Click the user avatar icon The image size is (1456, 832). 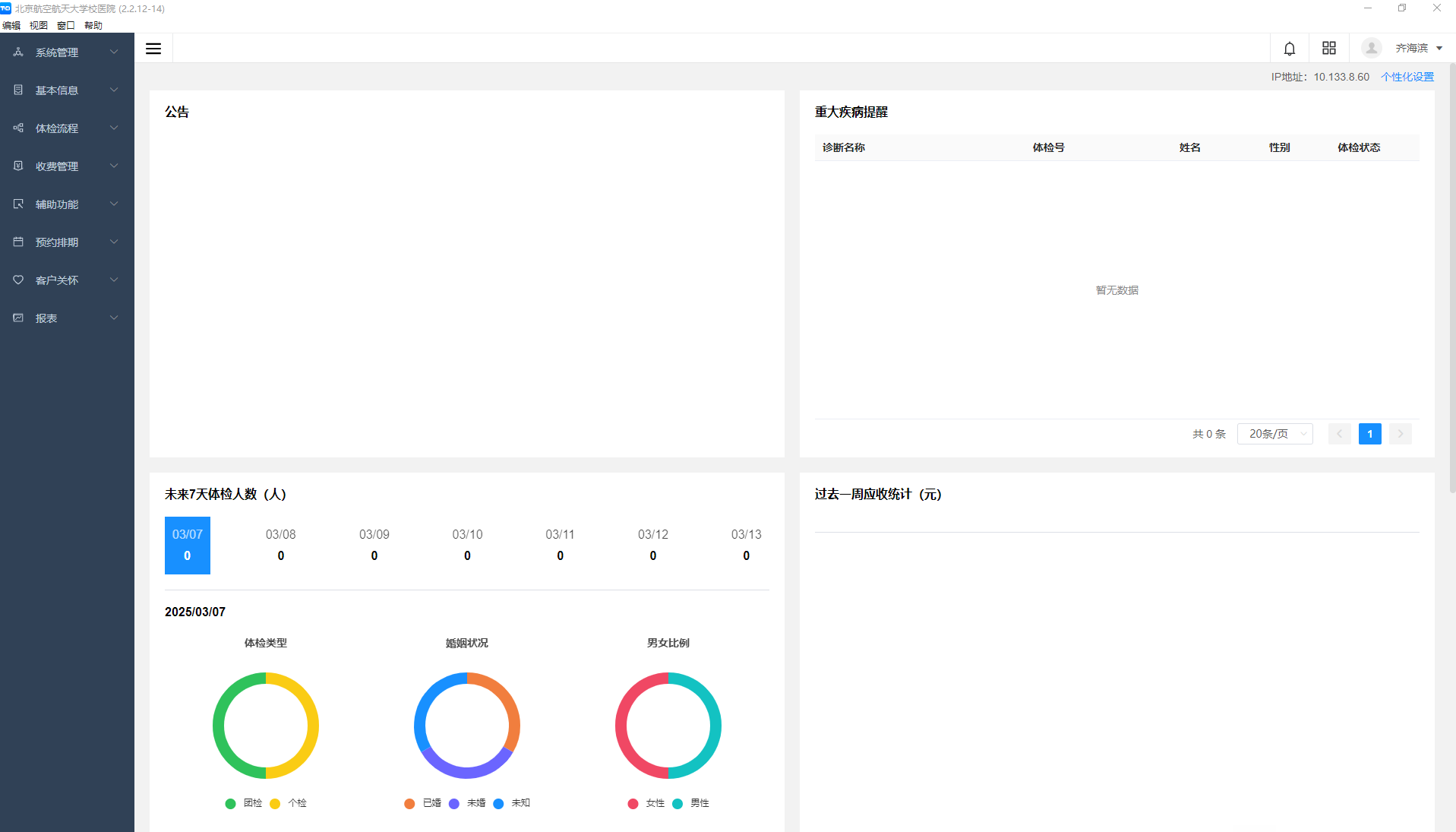(1371, 49)
